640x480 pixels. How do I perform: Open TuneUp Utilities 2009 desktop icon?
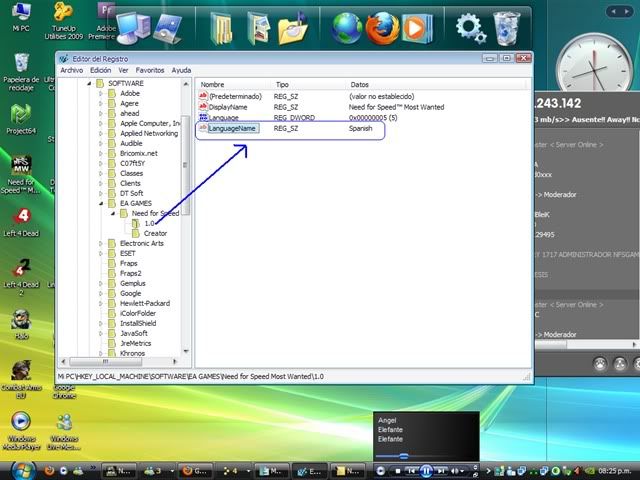pos(64,20)
